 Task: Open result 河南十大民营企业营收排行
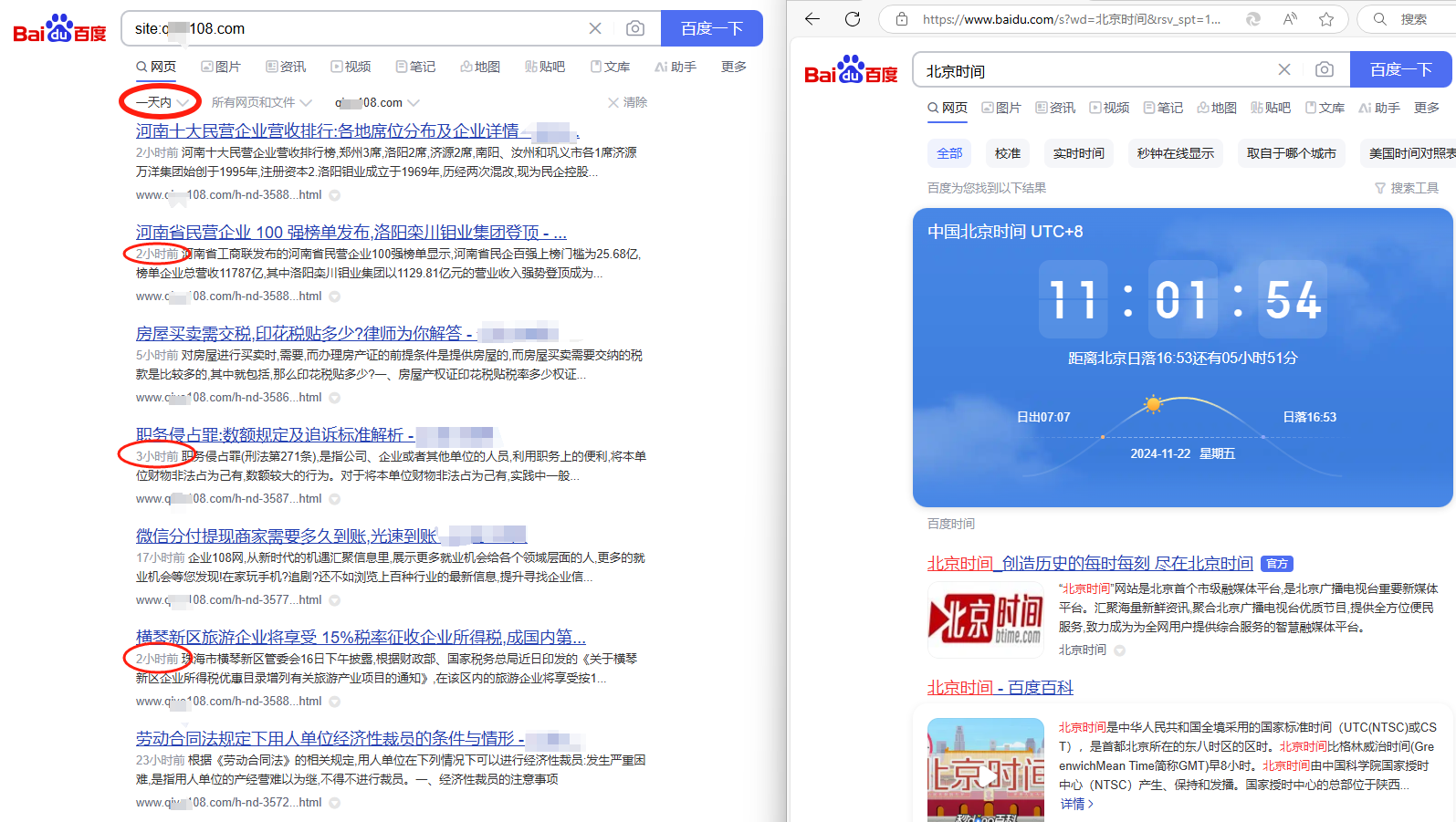358,131
